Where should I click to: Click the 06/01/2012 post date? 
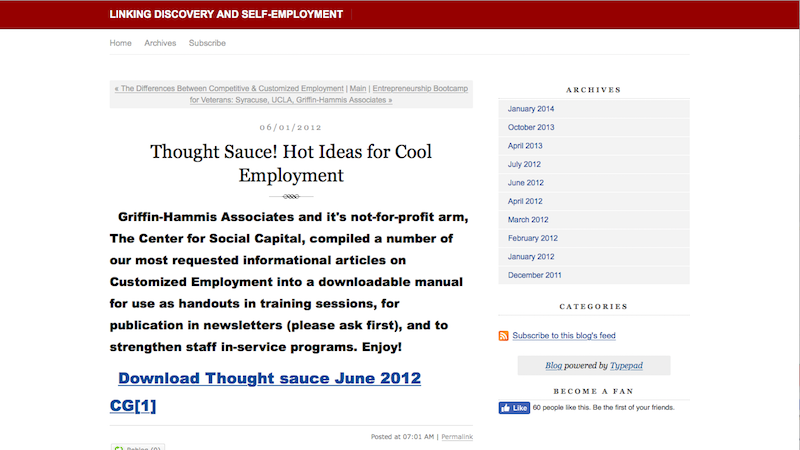[x=291, y=127]
